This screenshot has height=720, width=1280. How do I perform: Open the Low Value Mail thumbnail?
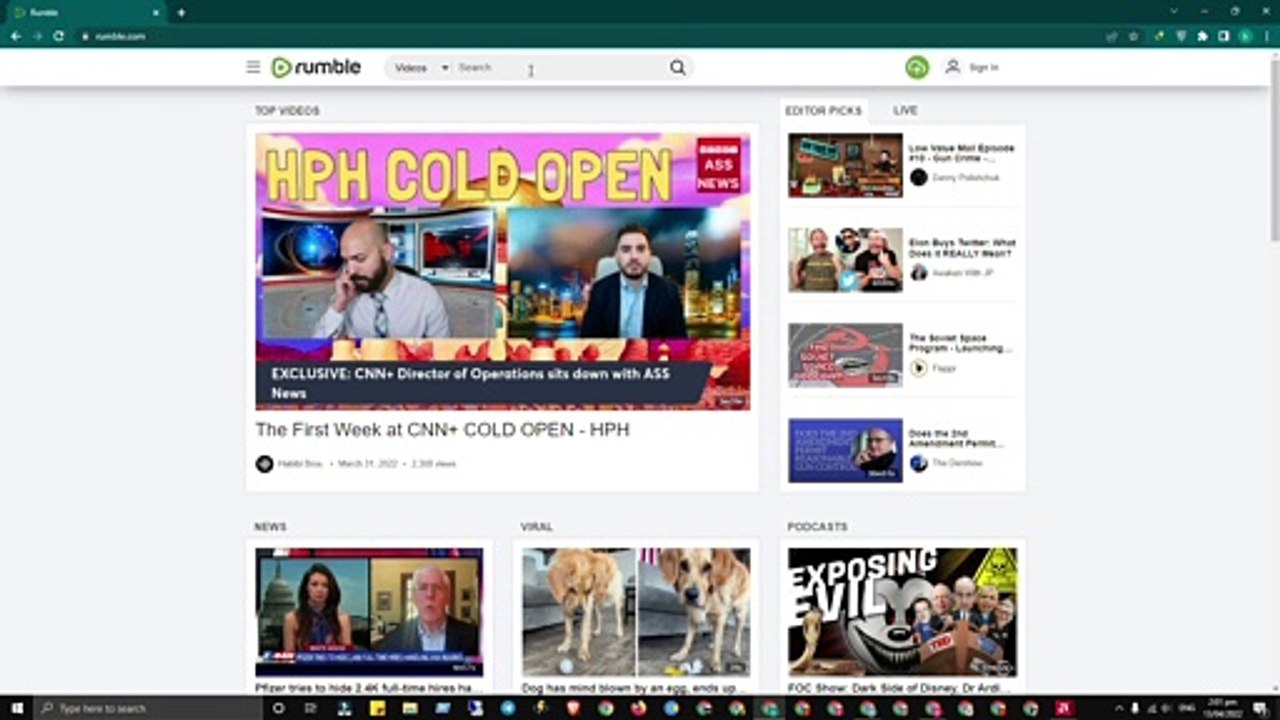845,165
